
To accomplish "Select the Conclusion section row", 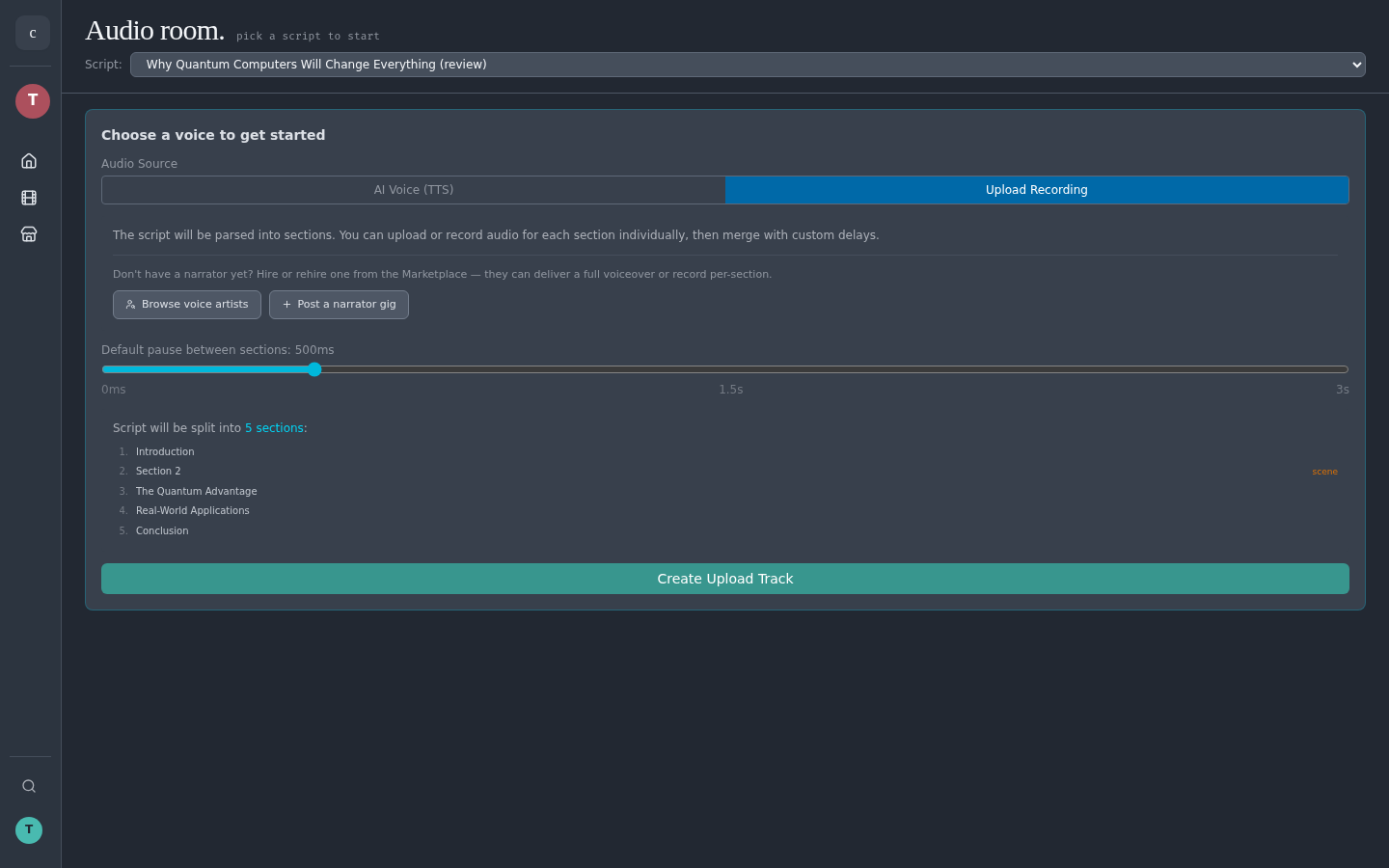I will [725, 530].
